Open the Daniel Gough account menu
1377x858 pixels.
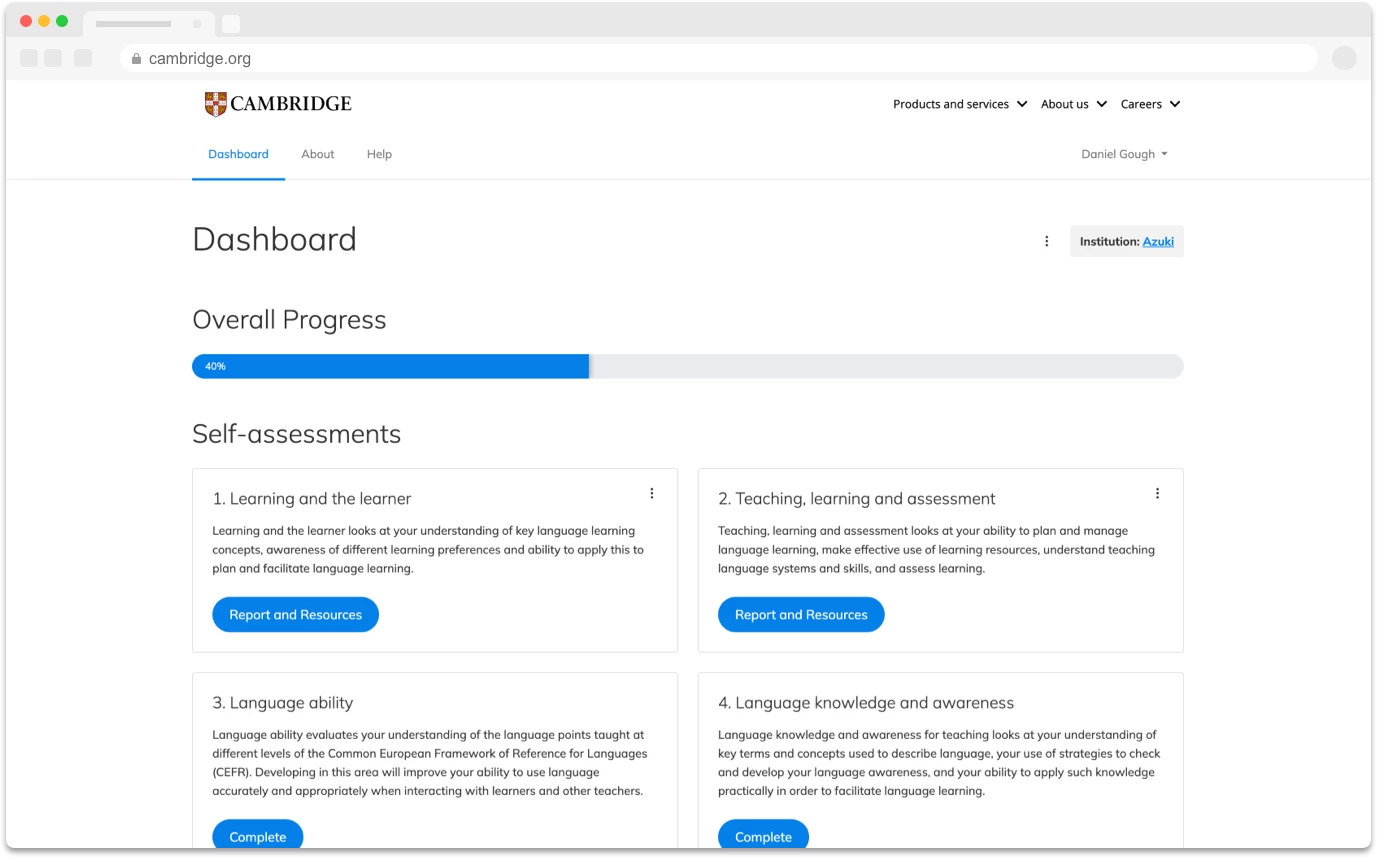(x=1123, y=154)
